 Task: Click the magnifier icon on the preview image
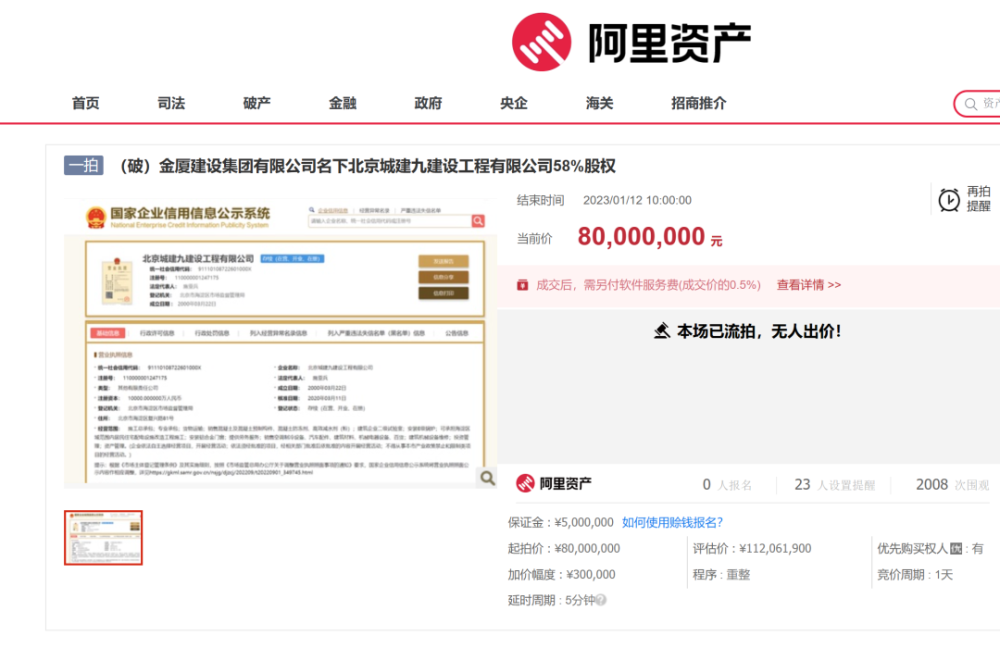[x=487, y=478]
